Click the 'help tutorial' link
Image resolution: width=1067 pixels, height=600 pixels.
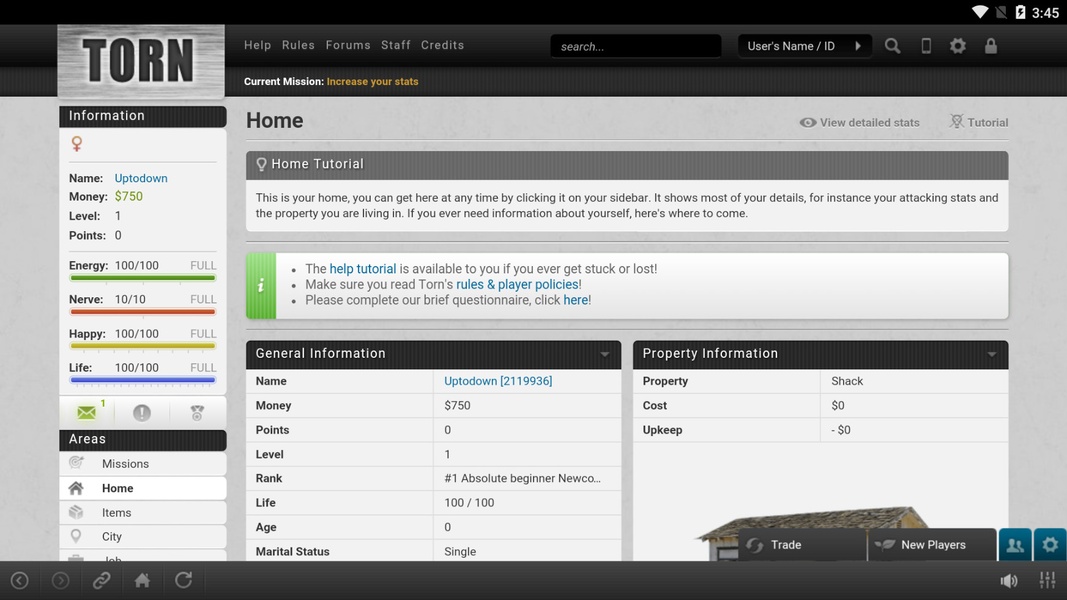click(363, 269)
